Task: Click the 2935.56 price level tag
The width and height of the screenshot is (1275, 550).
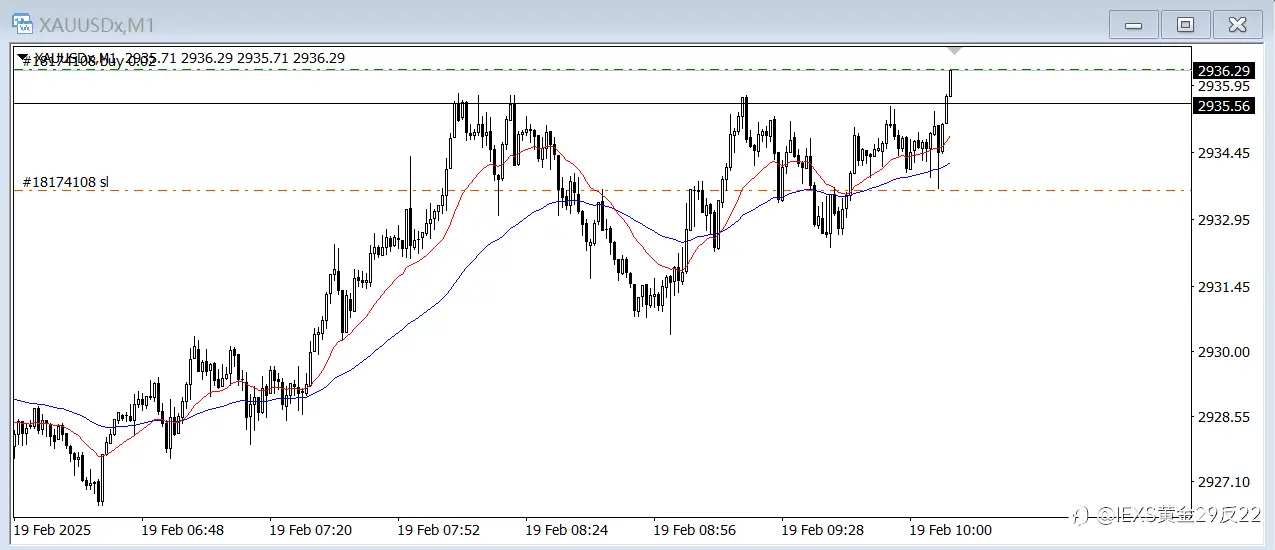Action: click(1224, 105)
